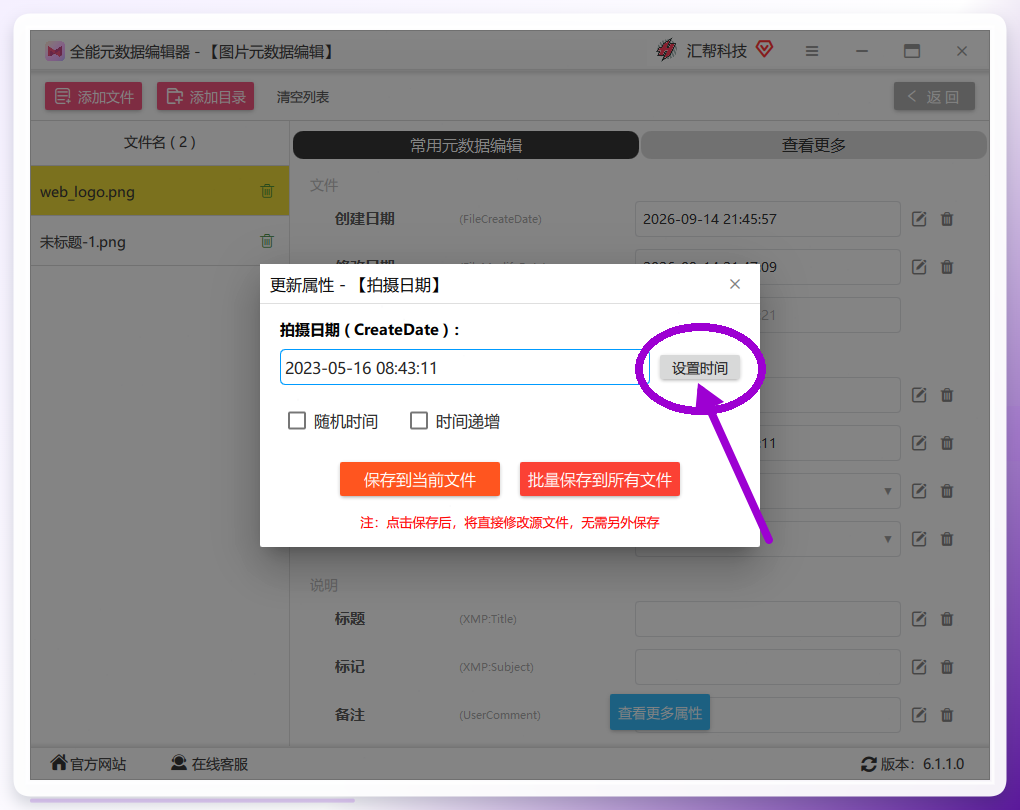Click the version text 6.1.1.0
The image size is (1020, 810).
click(x=943, y=764)
